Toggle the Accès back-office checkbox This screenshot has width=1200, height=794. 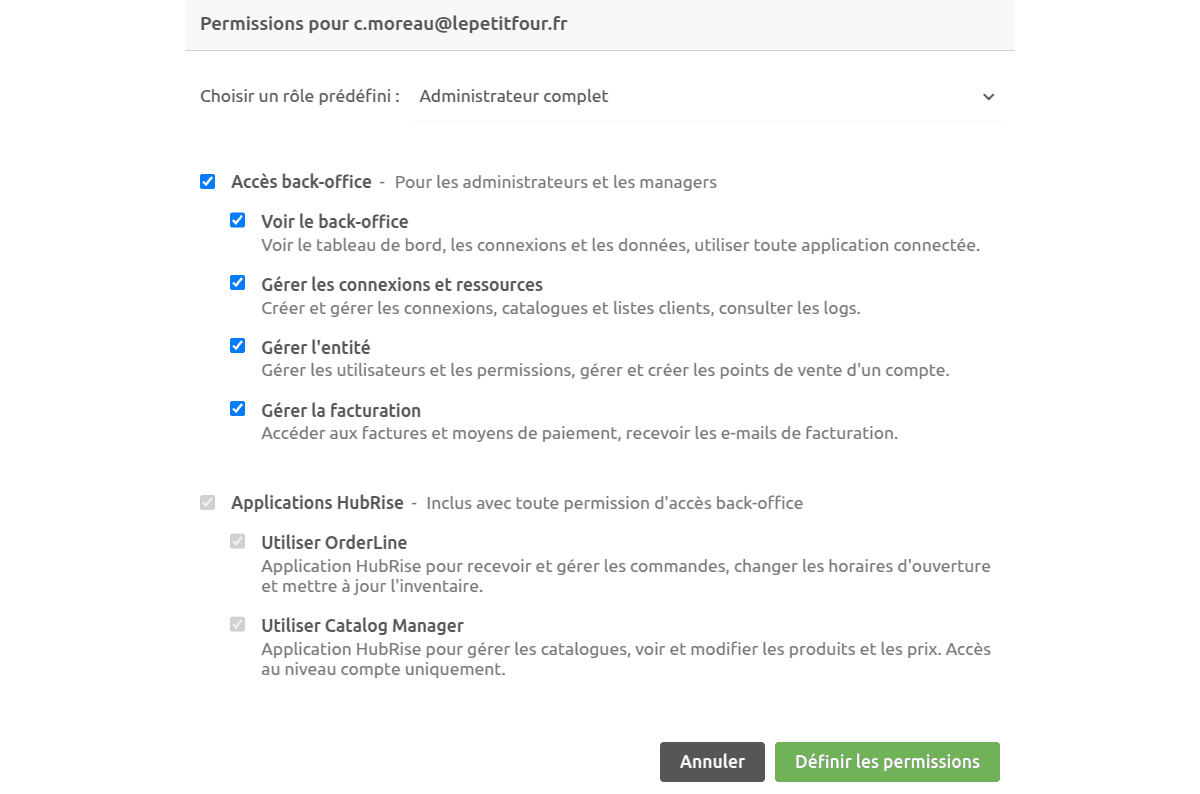point(208,182)
